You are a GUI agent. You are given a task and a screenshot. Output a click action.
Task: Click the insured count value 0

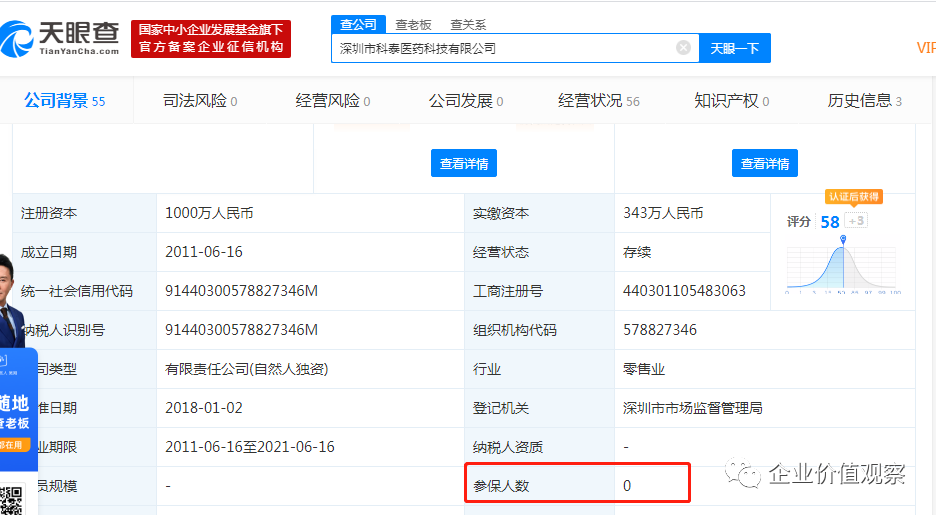point(627,486)
